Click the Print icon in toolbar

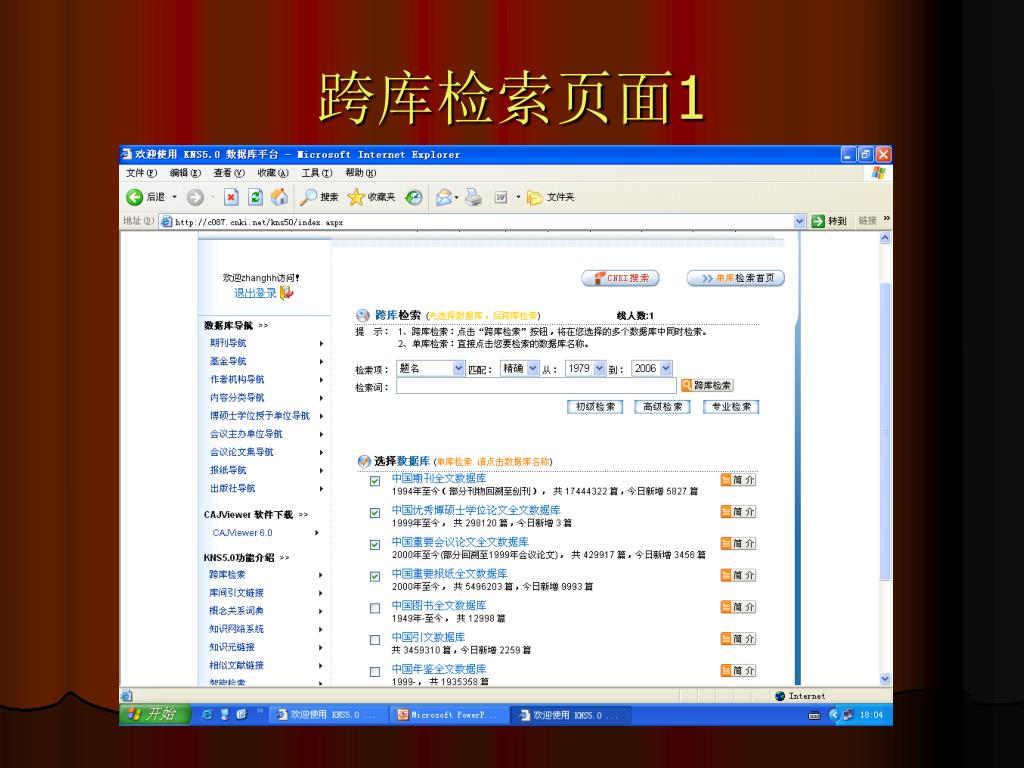[473, 197]
